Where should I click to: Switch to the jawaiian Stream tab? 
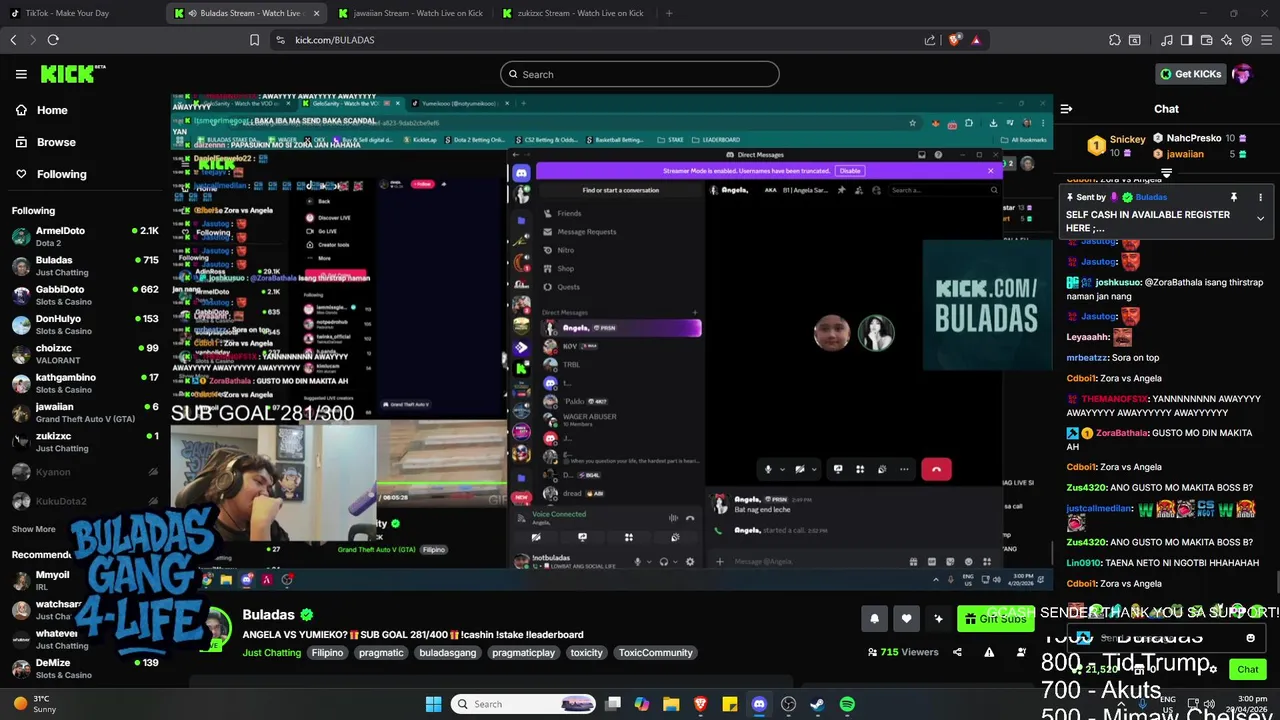point(410,13)
